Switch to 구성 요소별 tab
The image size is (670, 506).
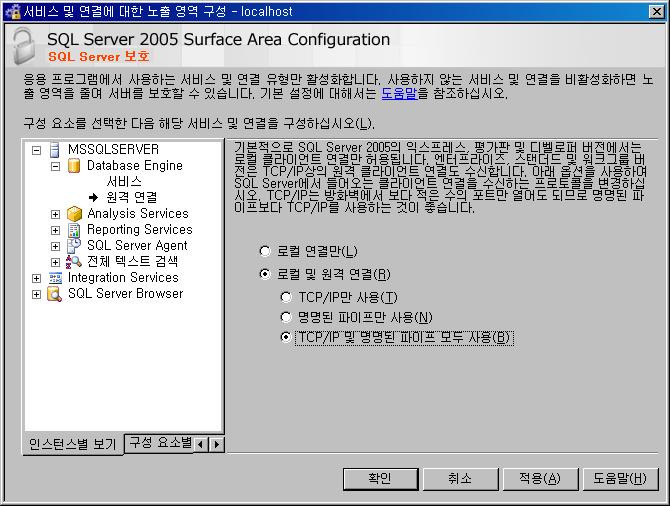point(159,443)
